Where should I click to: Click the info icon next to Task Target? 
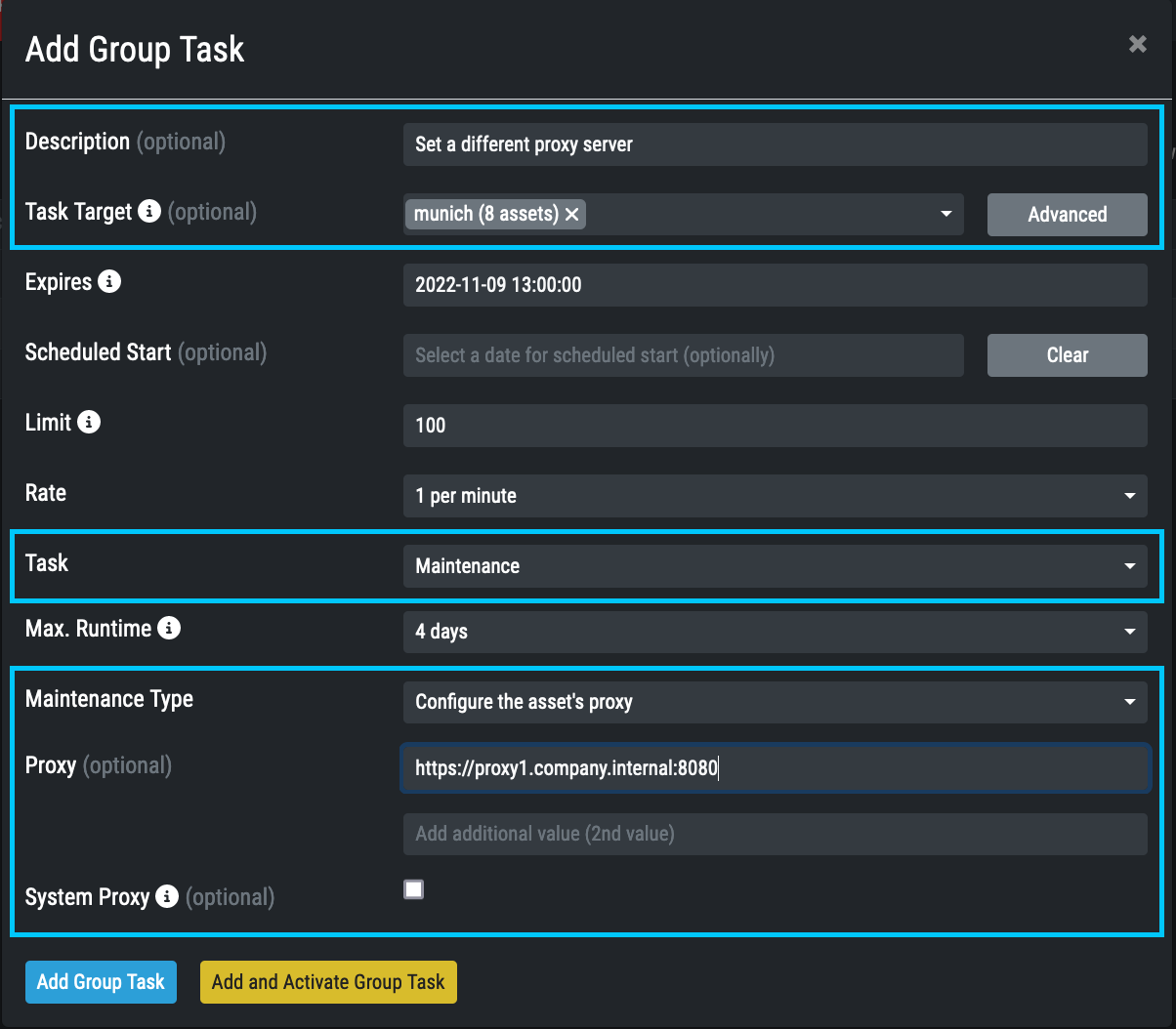148,211
